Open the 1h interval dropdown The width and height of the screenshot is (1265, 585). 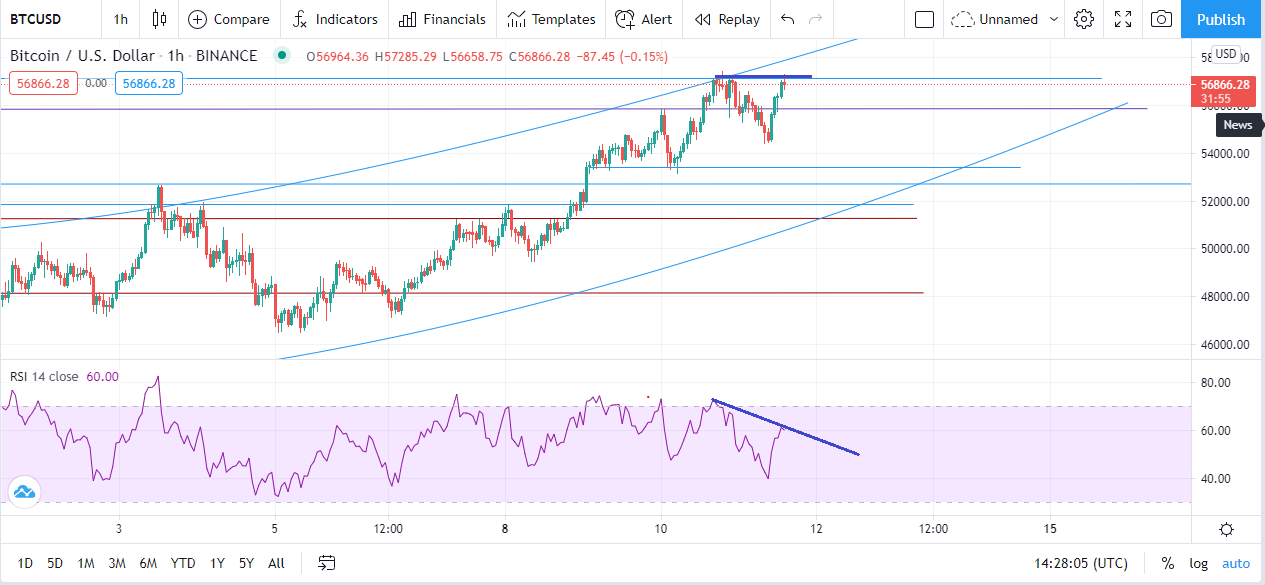coord(120,19)
